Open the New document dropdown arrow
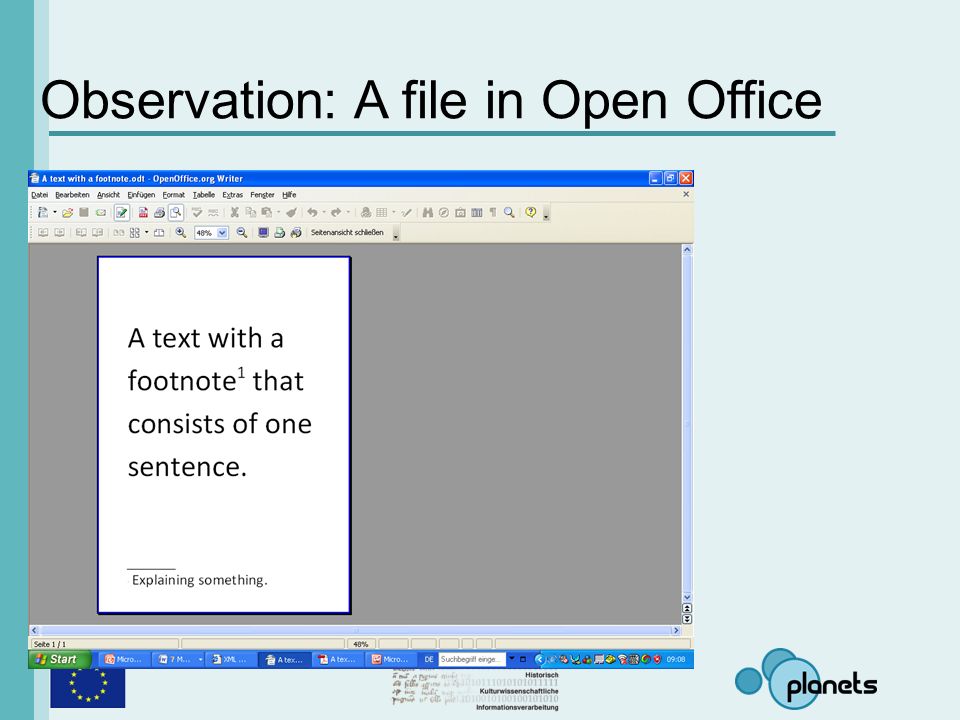 pos(54,212)
